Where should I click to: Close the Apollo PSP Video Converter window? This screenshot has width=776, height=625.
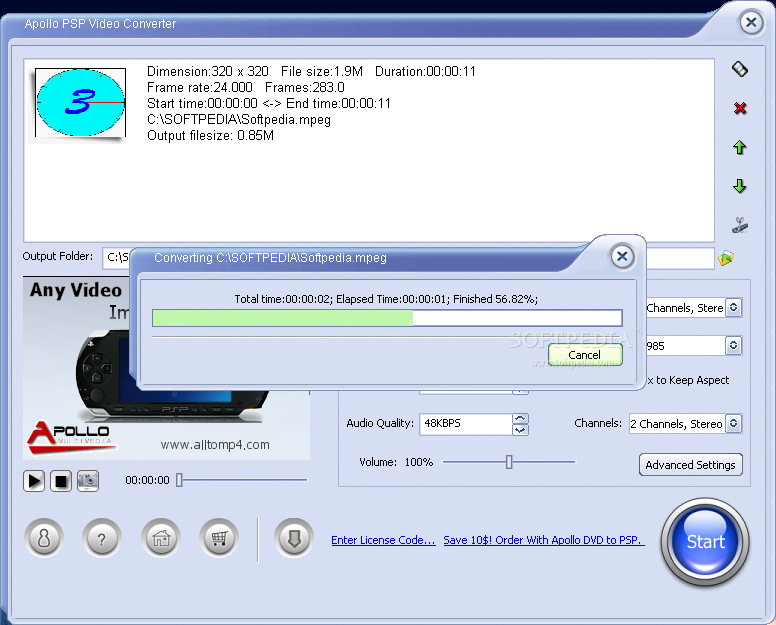click(751, 22)
